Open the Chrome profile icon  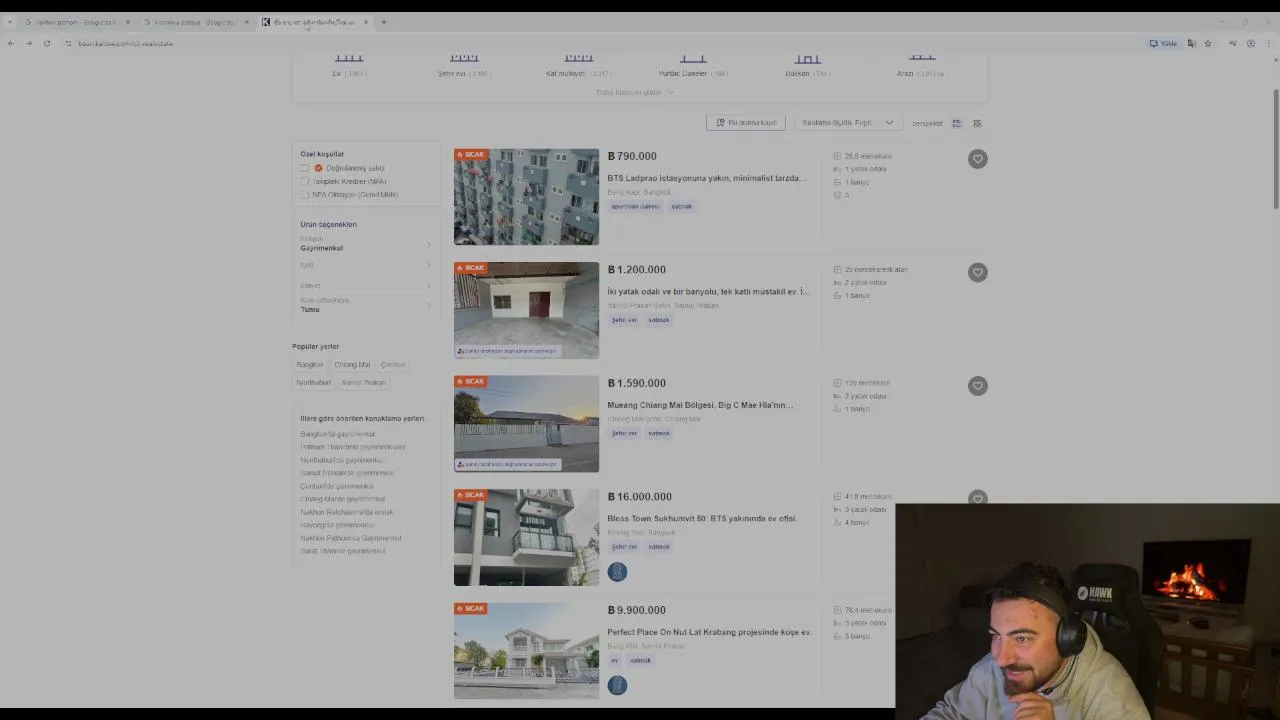pos(1250,43)
